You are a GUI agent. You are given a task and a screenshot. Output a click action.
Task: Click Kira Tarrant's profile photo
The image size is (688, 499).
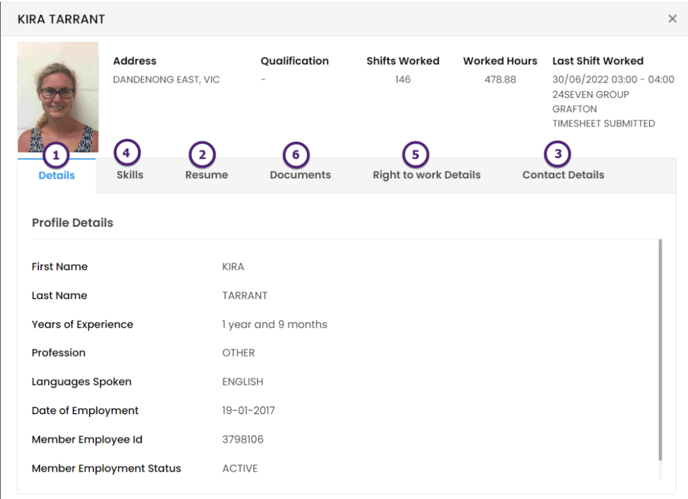pos(58,97)
